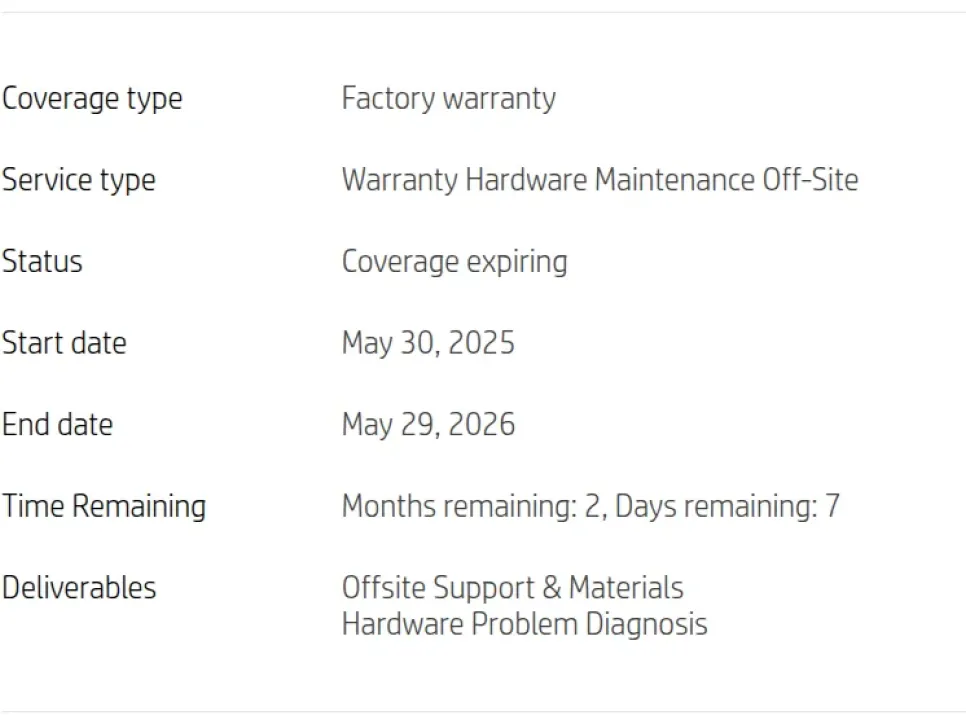The image size is (966, 724).
Task: Click the Start date label
Action: point(64,343)
